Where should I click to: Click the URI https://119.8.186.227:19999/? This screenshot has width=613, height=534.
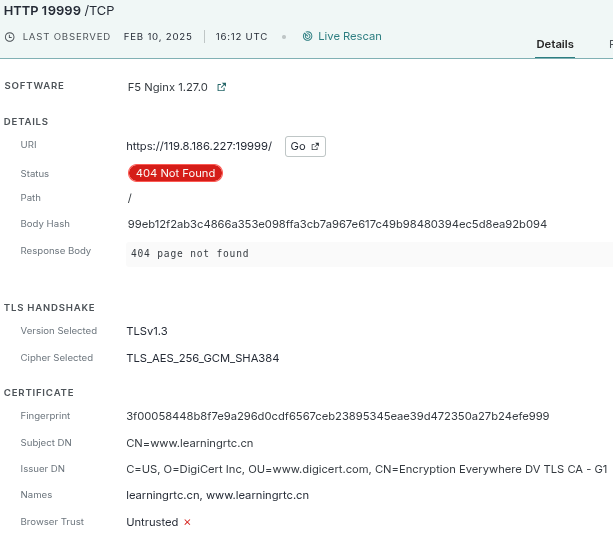point(199,146)
